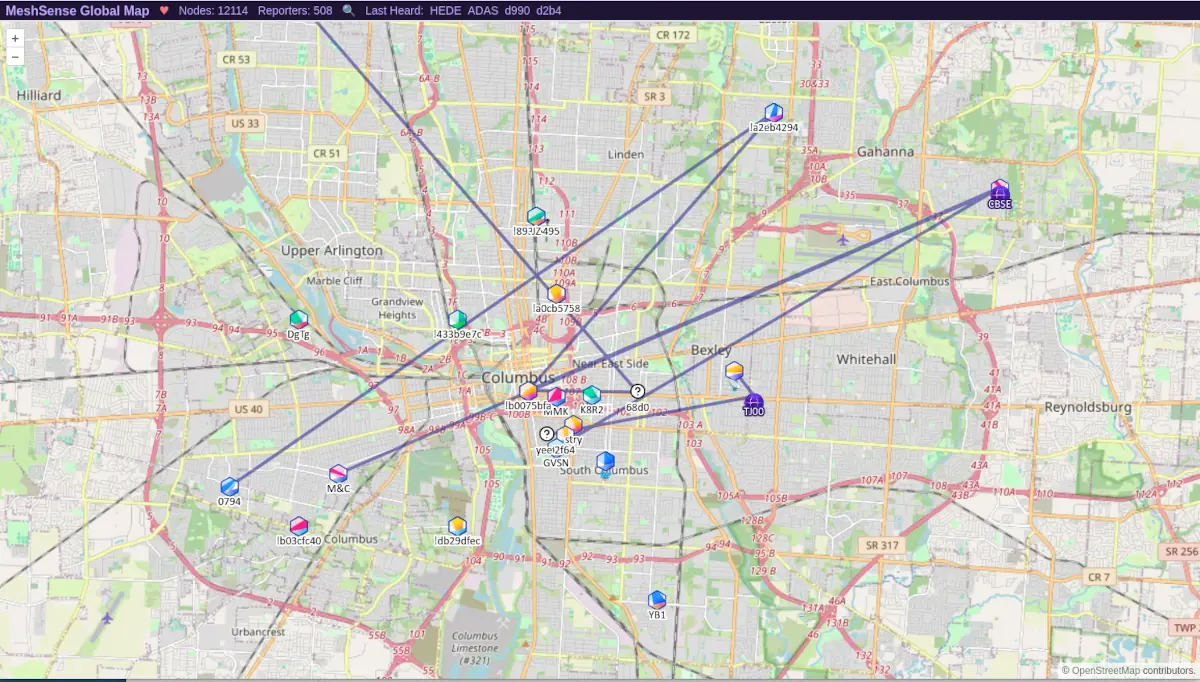The height and width of the screenshot is (682, 1200).
Task: Click the !433b9e7c node marker
Action: pyautogui.click(x=458, y=319)
